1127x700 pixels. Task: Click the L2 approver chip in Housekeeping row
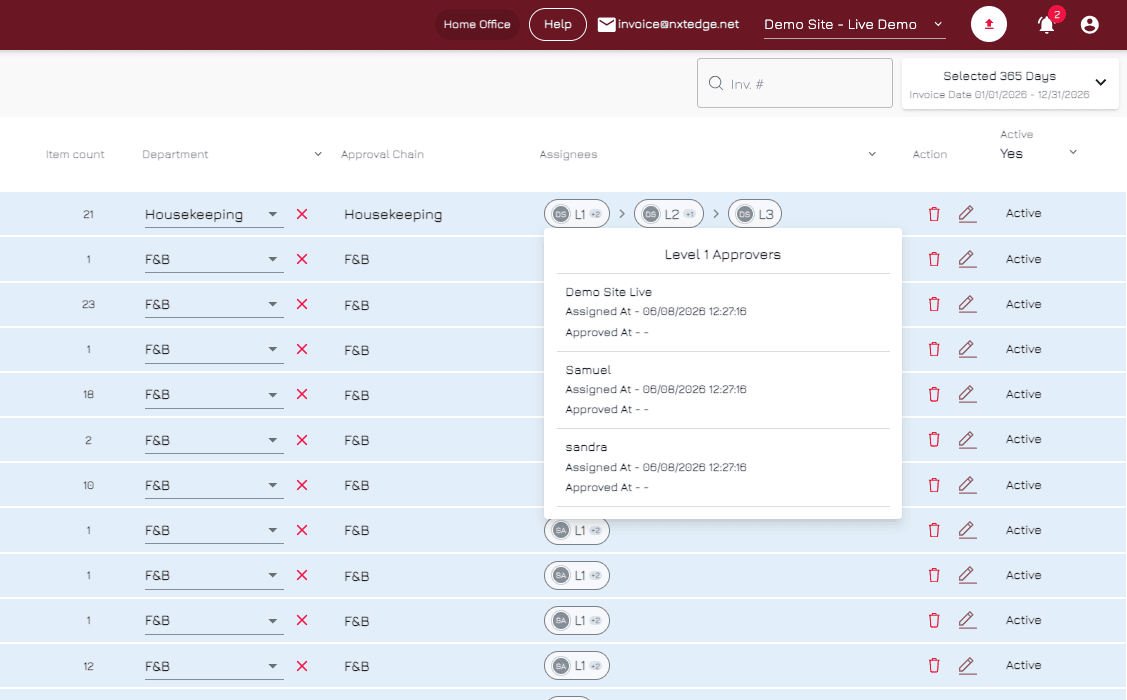[668, 214]
